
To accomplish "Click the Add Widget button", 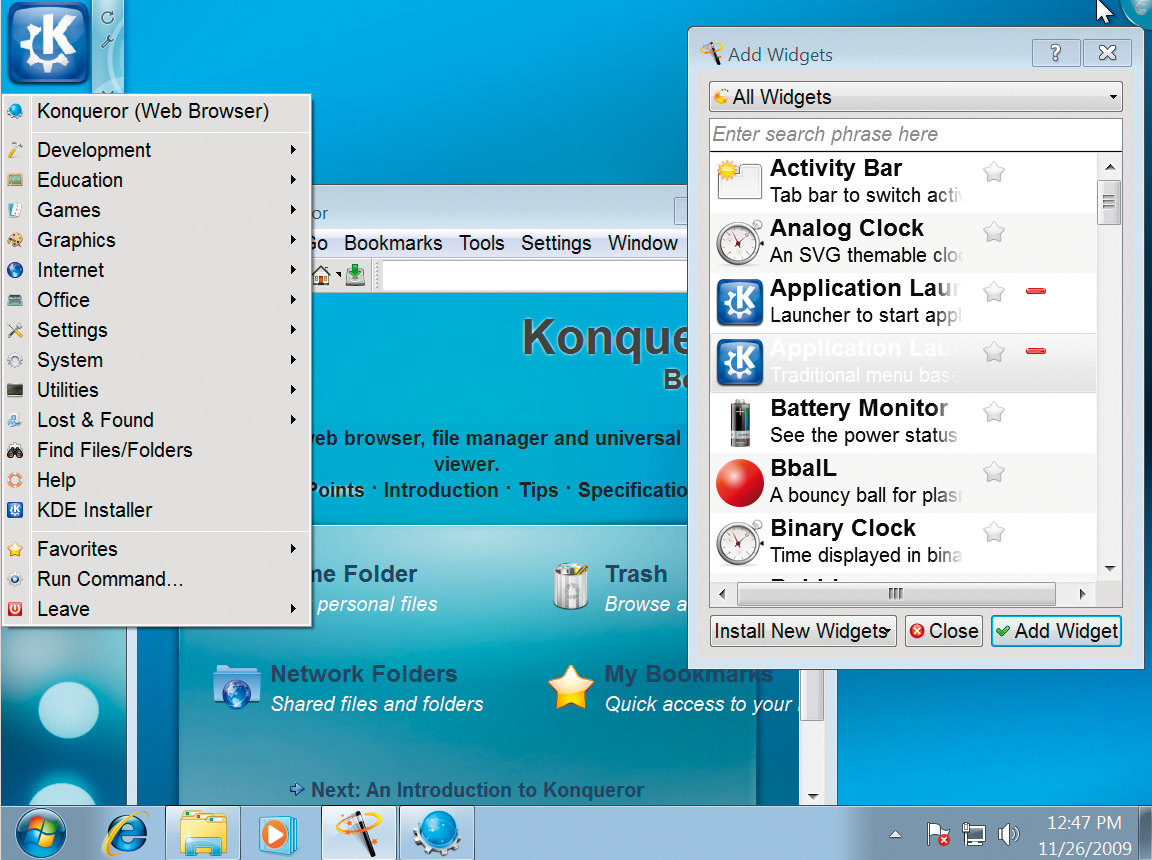I will pos(1056,631).
